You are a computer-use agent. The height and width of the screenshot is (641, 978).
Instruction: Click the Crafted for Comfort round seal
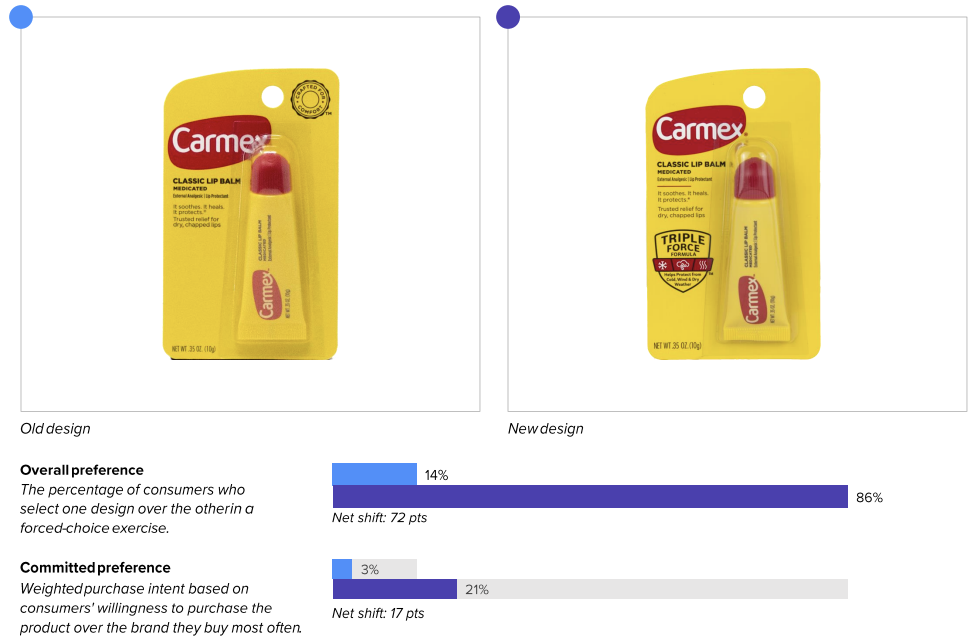coord(310,99)
